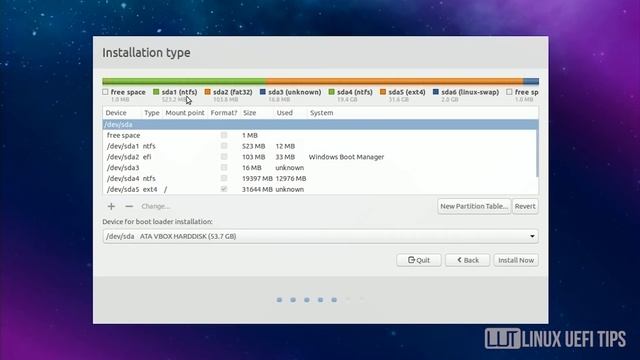The width and height of the screenshot is (640, 360).
Task: Click the Mount point column header
Action: coord(185,113)
